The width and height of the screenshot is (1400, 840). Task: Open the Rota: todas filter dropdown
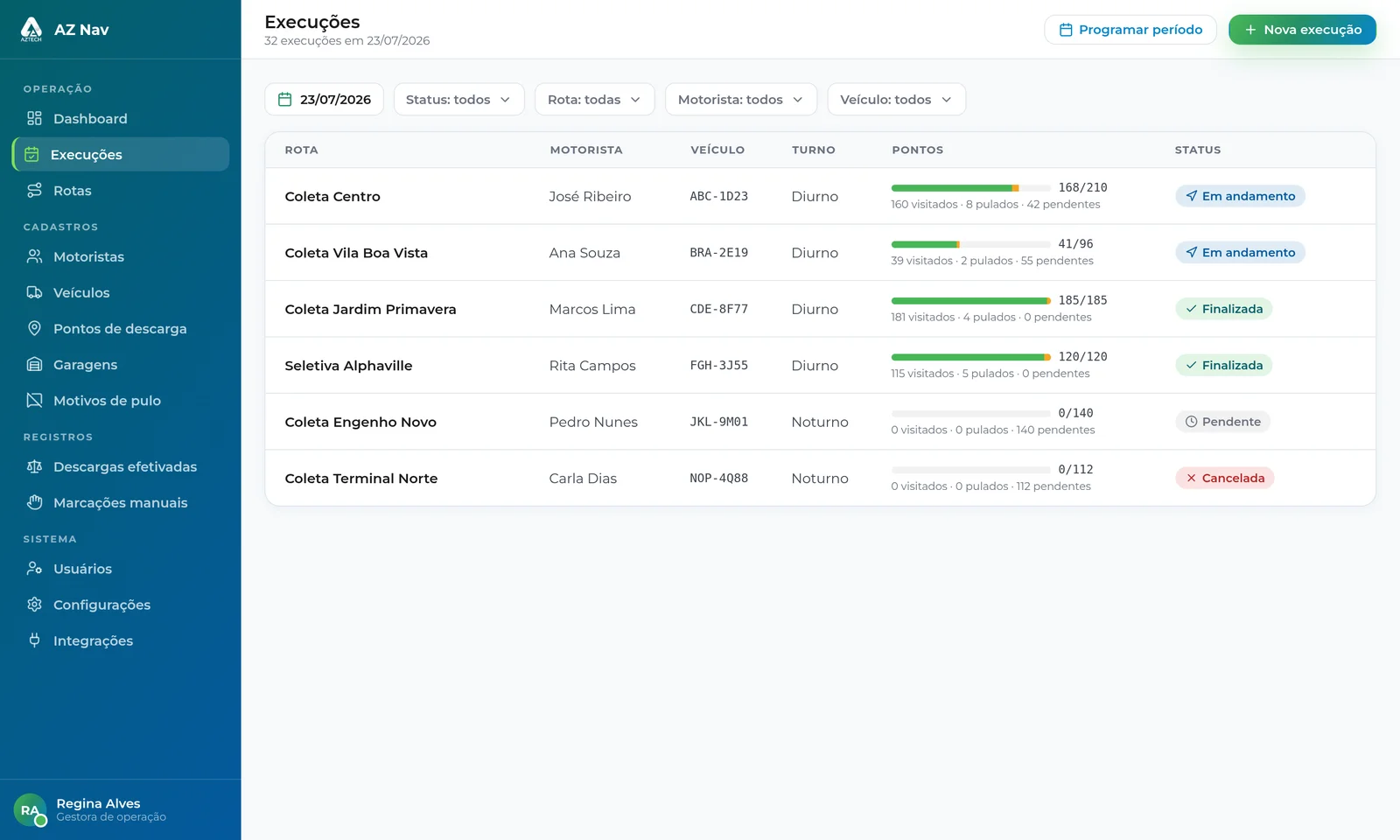coord(594,99)
